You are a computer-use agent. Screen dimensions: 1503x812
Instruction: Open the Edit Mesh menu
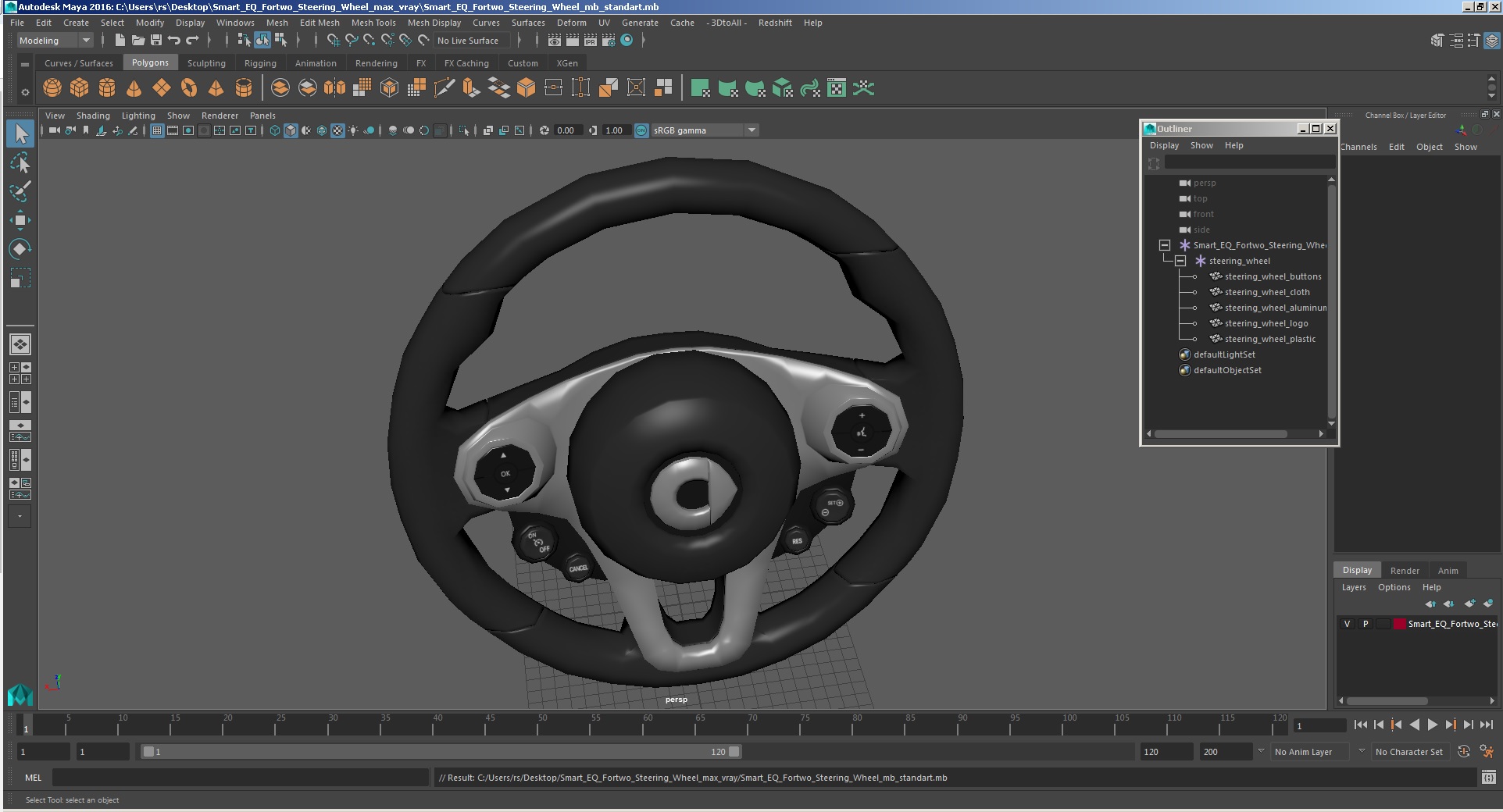320,23
